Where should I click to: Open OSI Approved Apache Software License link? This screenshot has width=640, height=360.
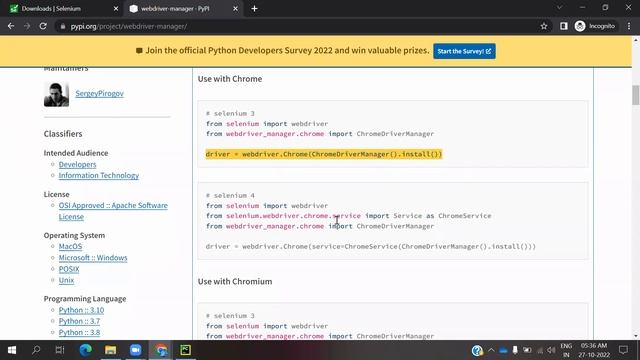(x=113, y=211)
